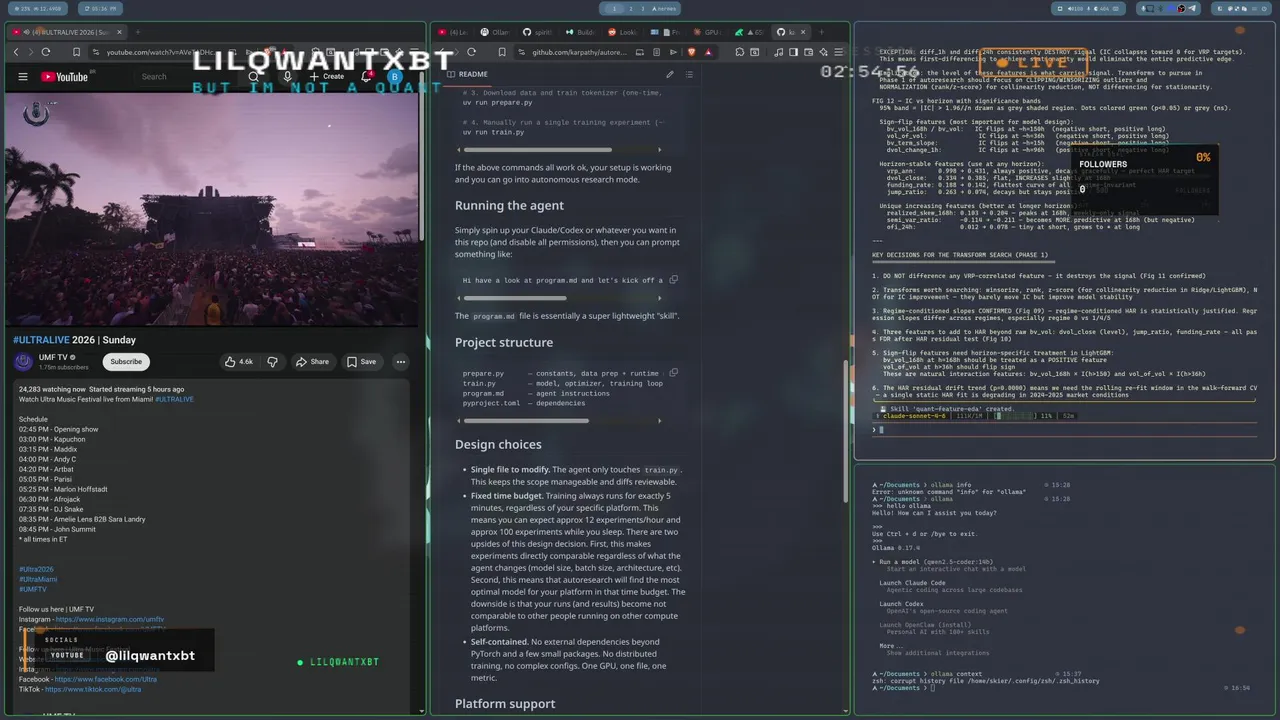Share the ULTRALIVE video
1280x720 pixels.
click(x=313, y=361)
